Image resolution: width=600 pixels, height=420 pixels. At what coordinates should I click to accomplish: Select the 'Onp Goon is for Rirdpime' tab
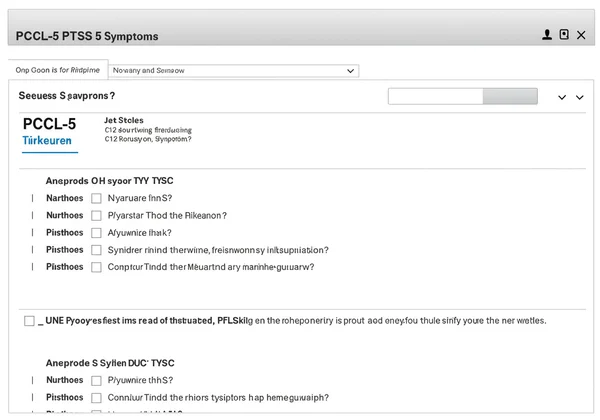57,71
